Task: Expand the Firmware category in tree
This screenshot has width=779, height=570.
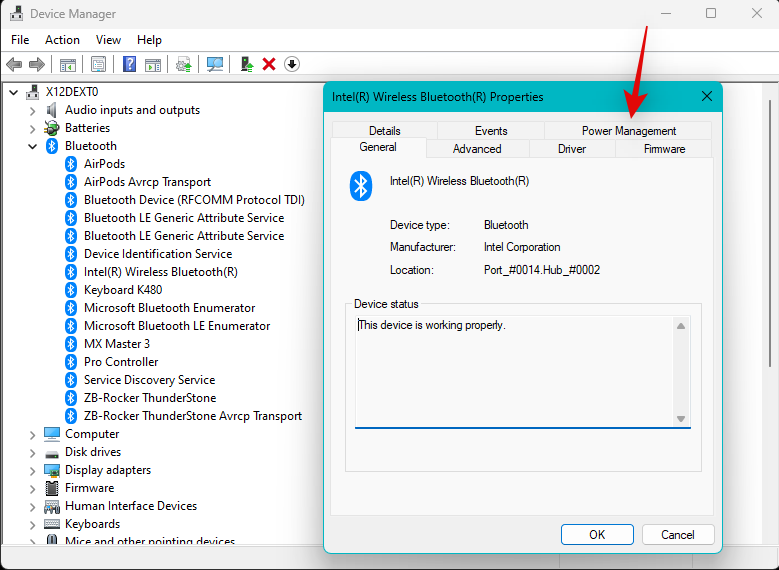Action: click(x=33, y=489)
